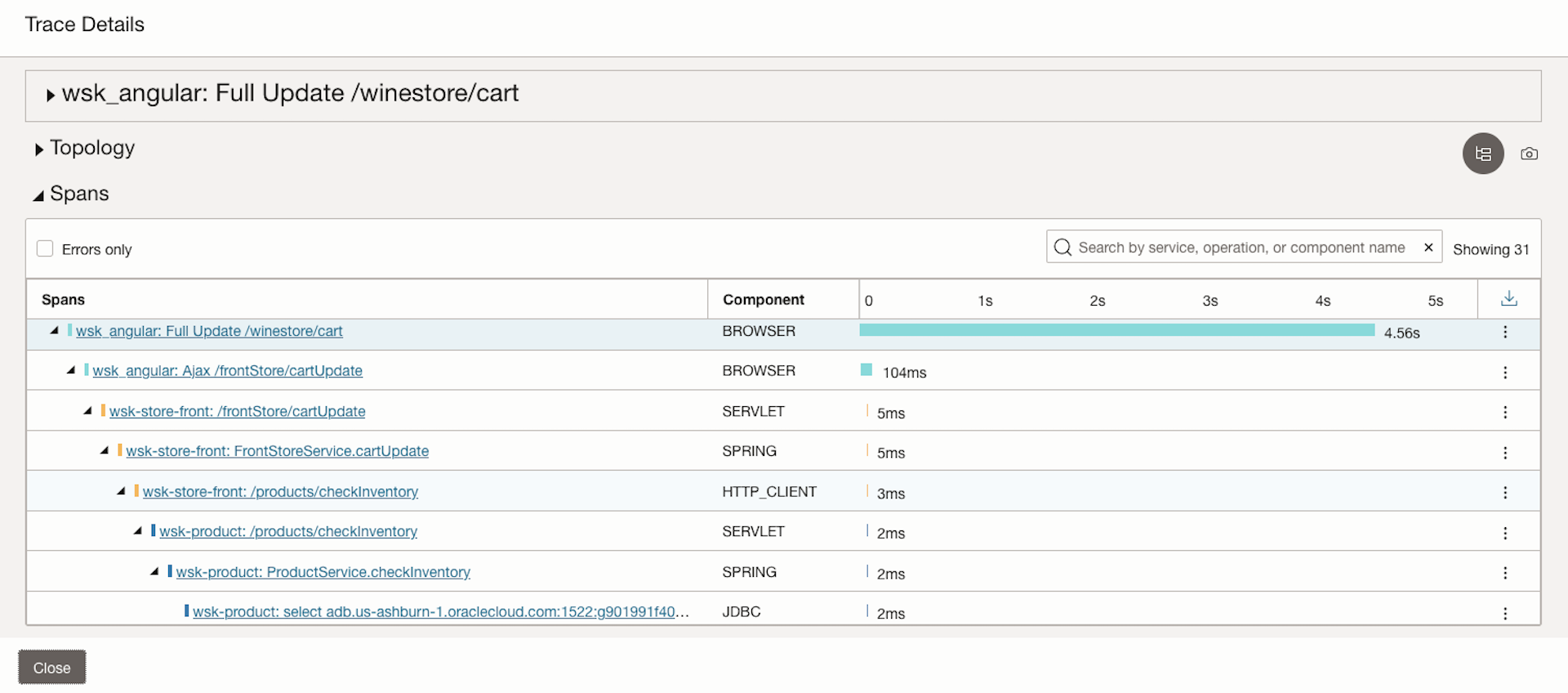Viewport: 1568px width, 693px height.
Task: Open actions menu for JDBC select span row
Action: coord(1504,614)
